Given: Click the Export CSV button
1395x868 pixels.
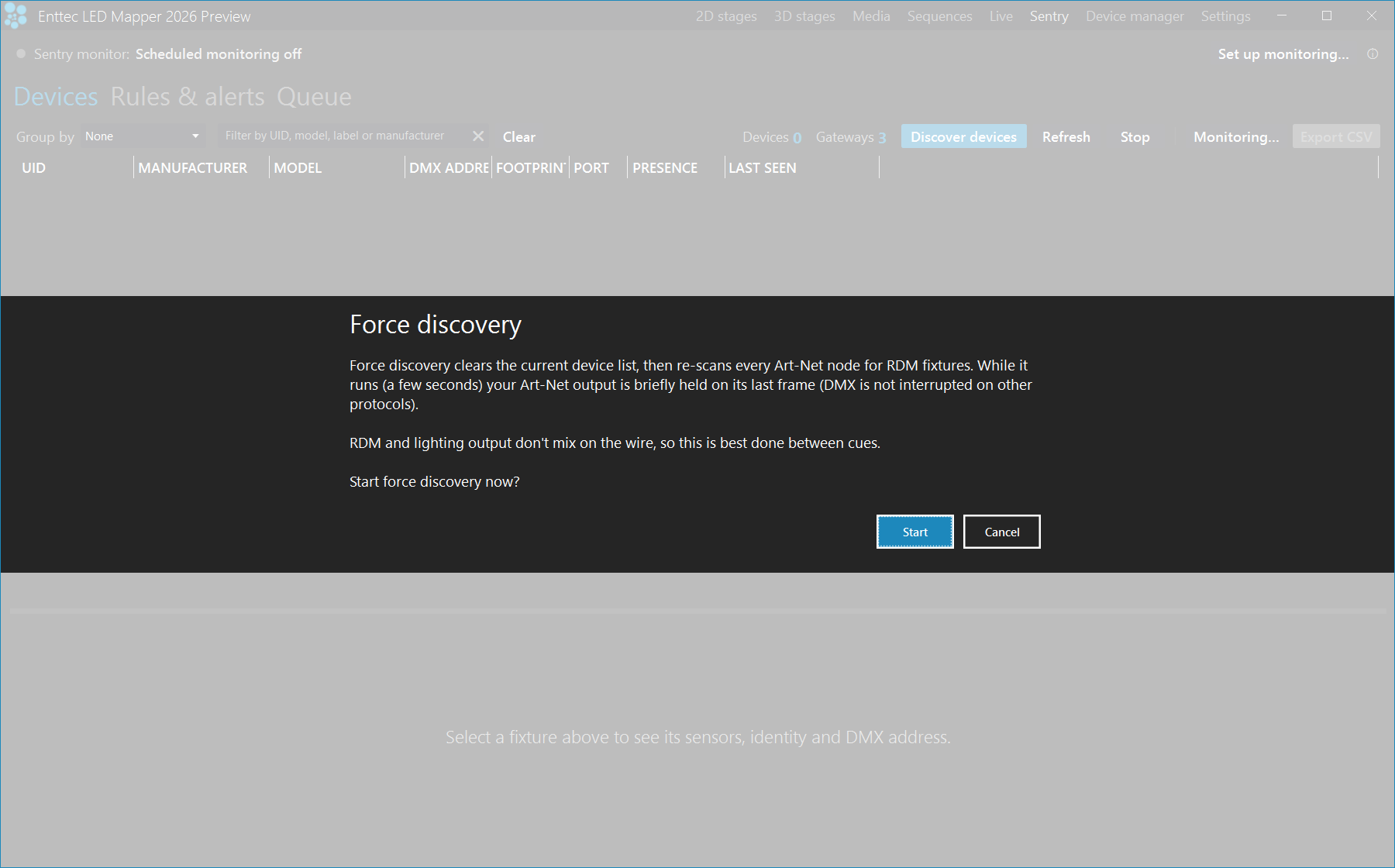Looking at the screenshot, I should click(x=1336, y=136).
